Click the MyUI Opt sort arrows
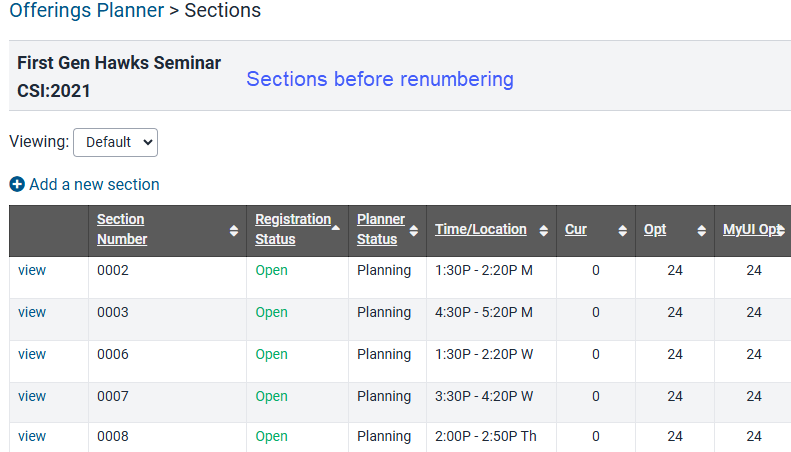This screenshot has height=452, width=791. coord(781,231)
